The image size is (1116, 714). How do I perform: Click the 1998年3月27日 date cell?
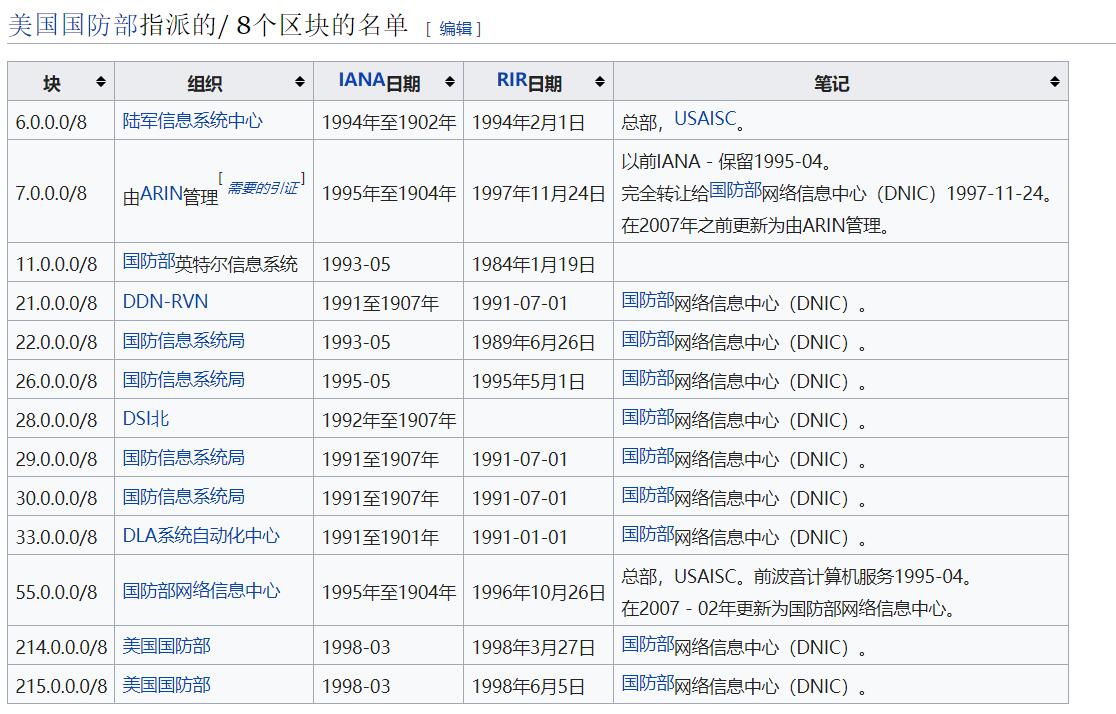click(539, 646)
